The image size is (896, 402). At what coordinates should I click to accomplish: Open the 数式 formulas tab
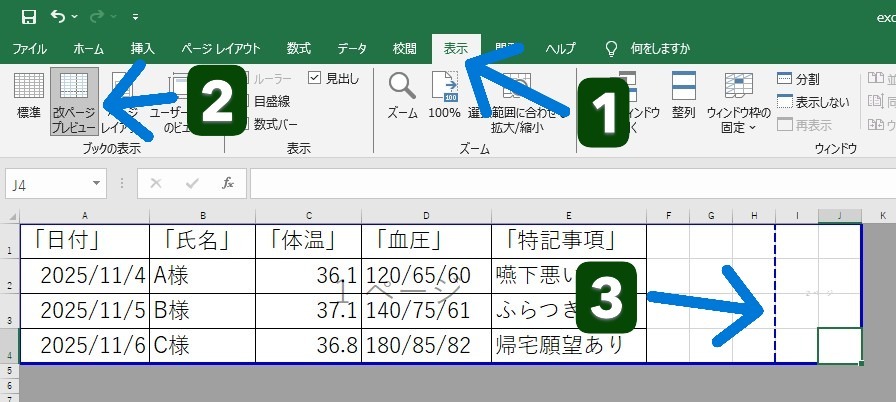click(298, 48)
